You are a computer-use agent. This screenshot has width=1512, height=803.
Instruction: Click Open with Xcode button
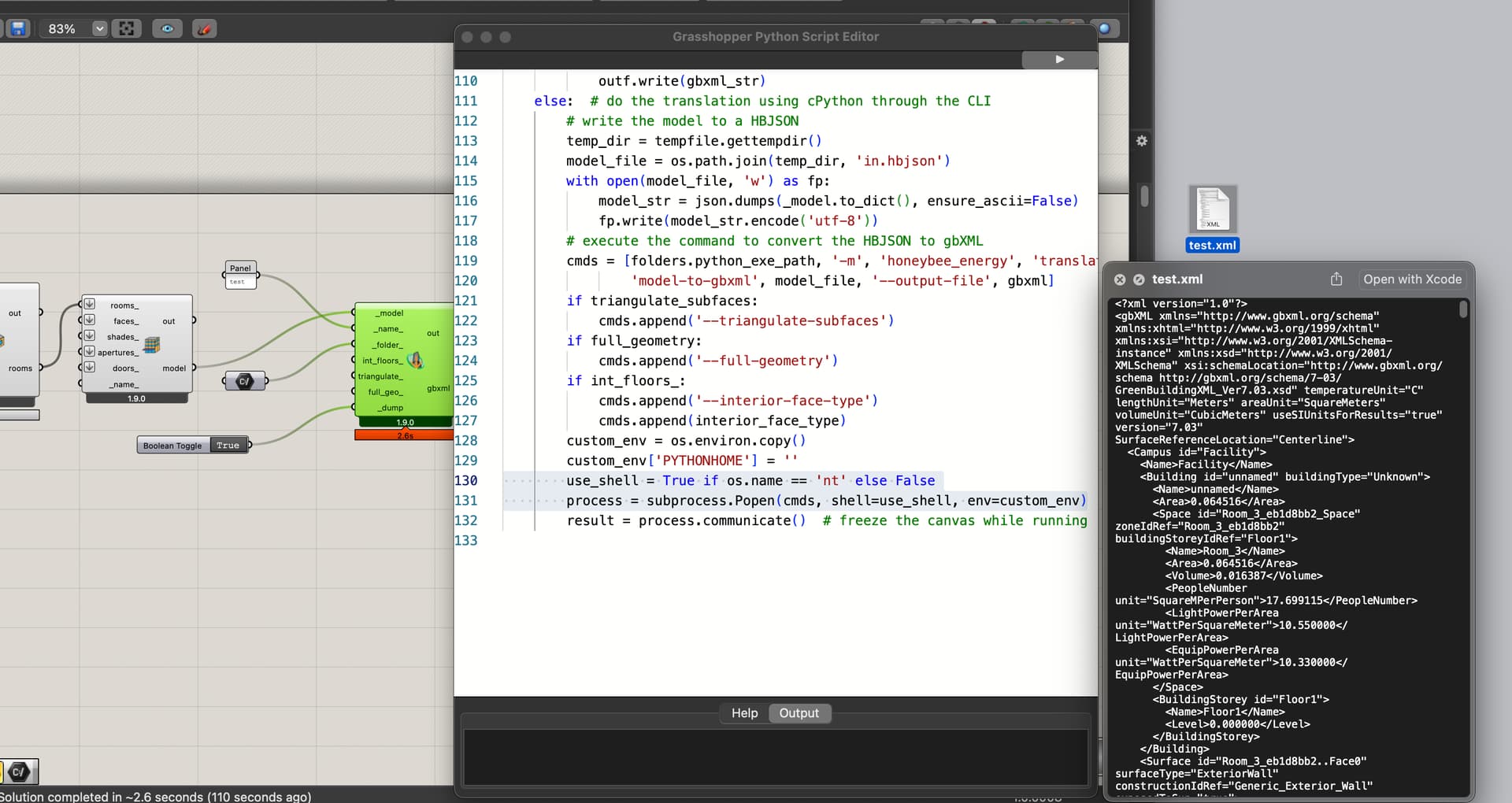pyautogui.click(x=1412, y=279)
